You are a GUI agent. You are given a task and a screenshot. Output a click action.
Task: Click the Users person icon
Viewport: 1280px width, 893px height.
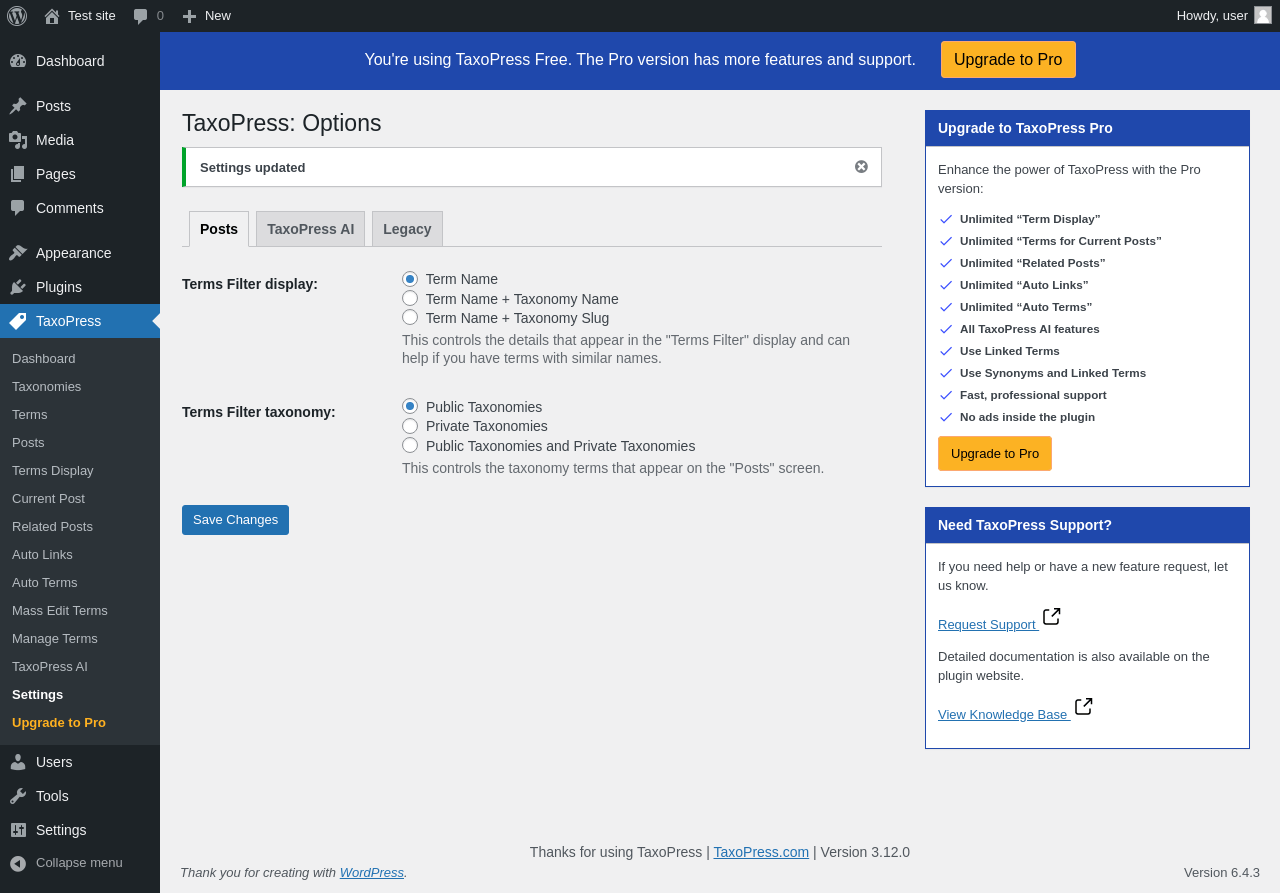click(x=18, y=762)
